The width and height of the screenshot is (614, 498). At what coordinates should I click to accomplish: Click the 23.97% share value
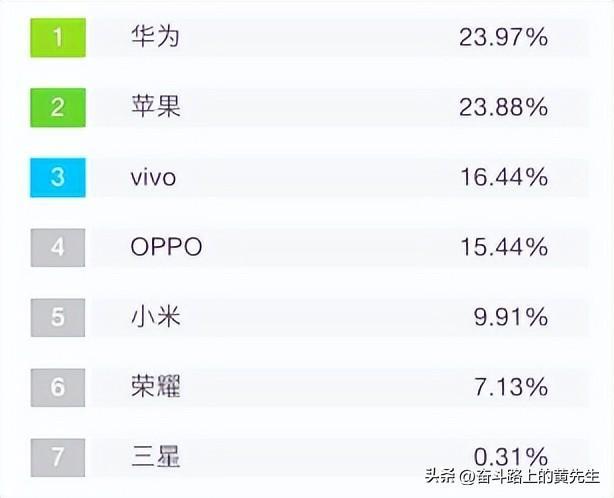click(503, 38)
